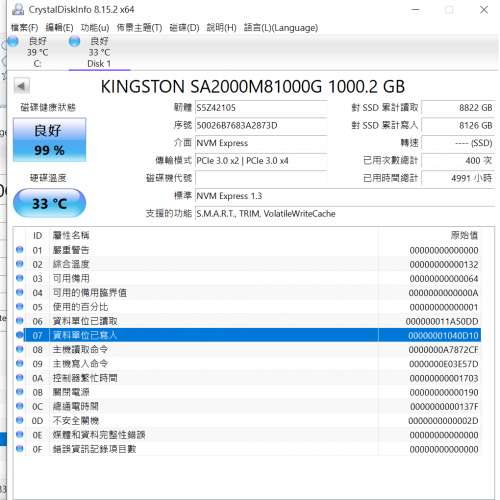
Task: Click the blue status dot for row 0F
Action: pyautogui.click(x=20, y=448)
